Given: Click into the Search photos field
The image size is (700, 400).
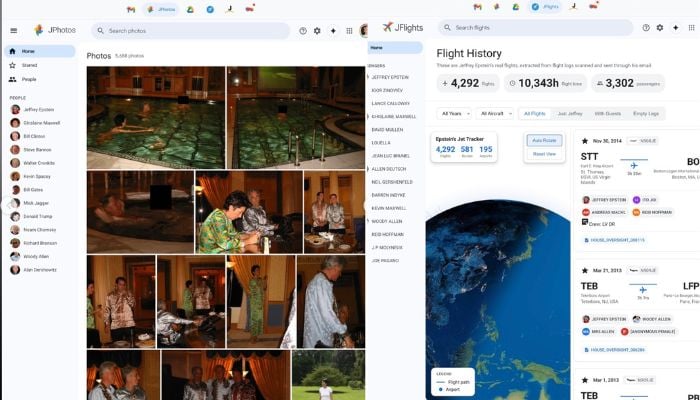Looking at the screenshot, I should click(191, 31).
